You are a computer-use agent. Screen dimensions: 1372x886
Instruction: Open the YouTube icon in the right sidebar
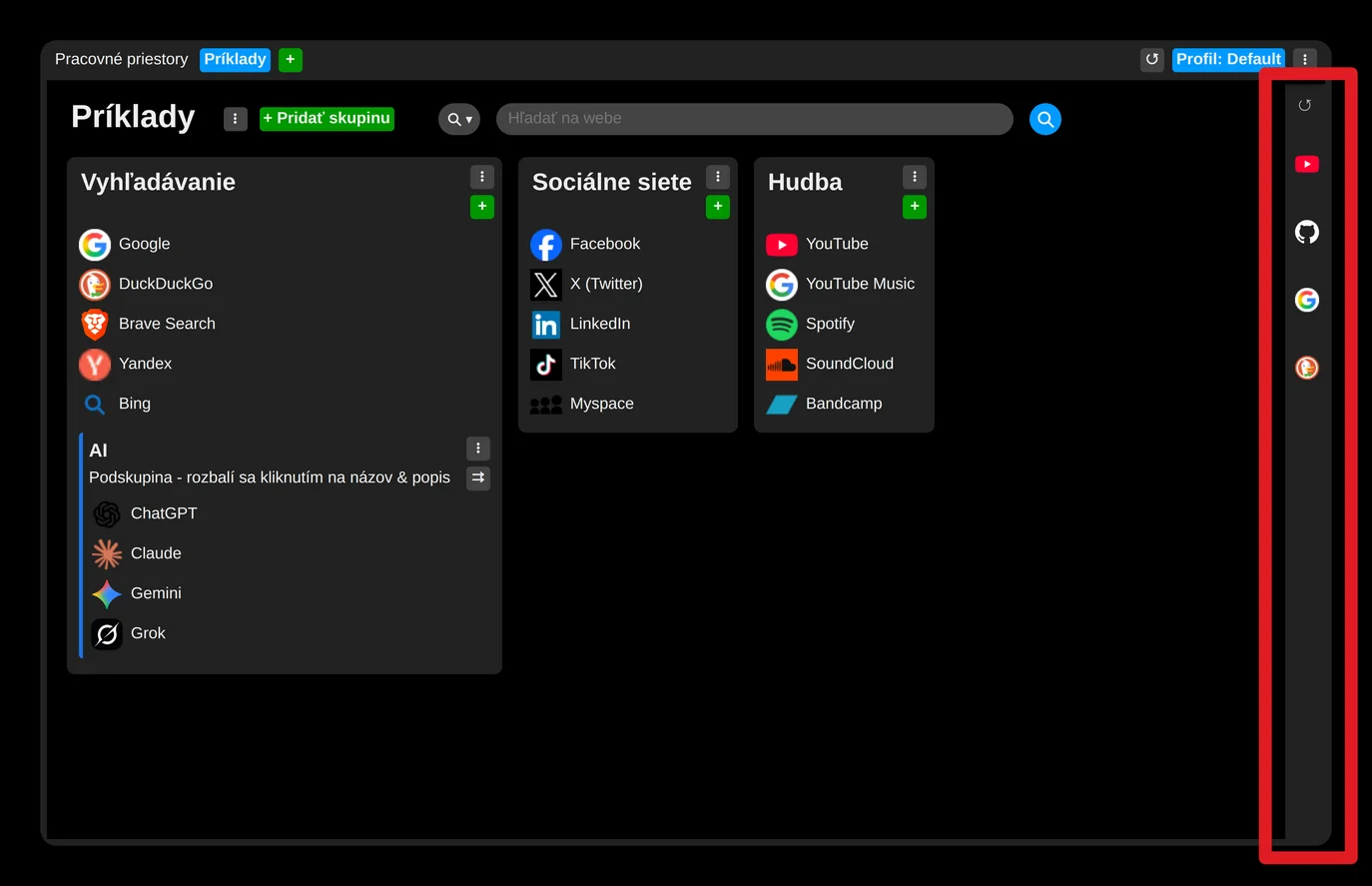tap(1306, 164)
